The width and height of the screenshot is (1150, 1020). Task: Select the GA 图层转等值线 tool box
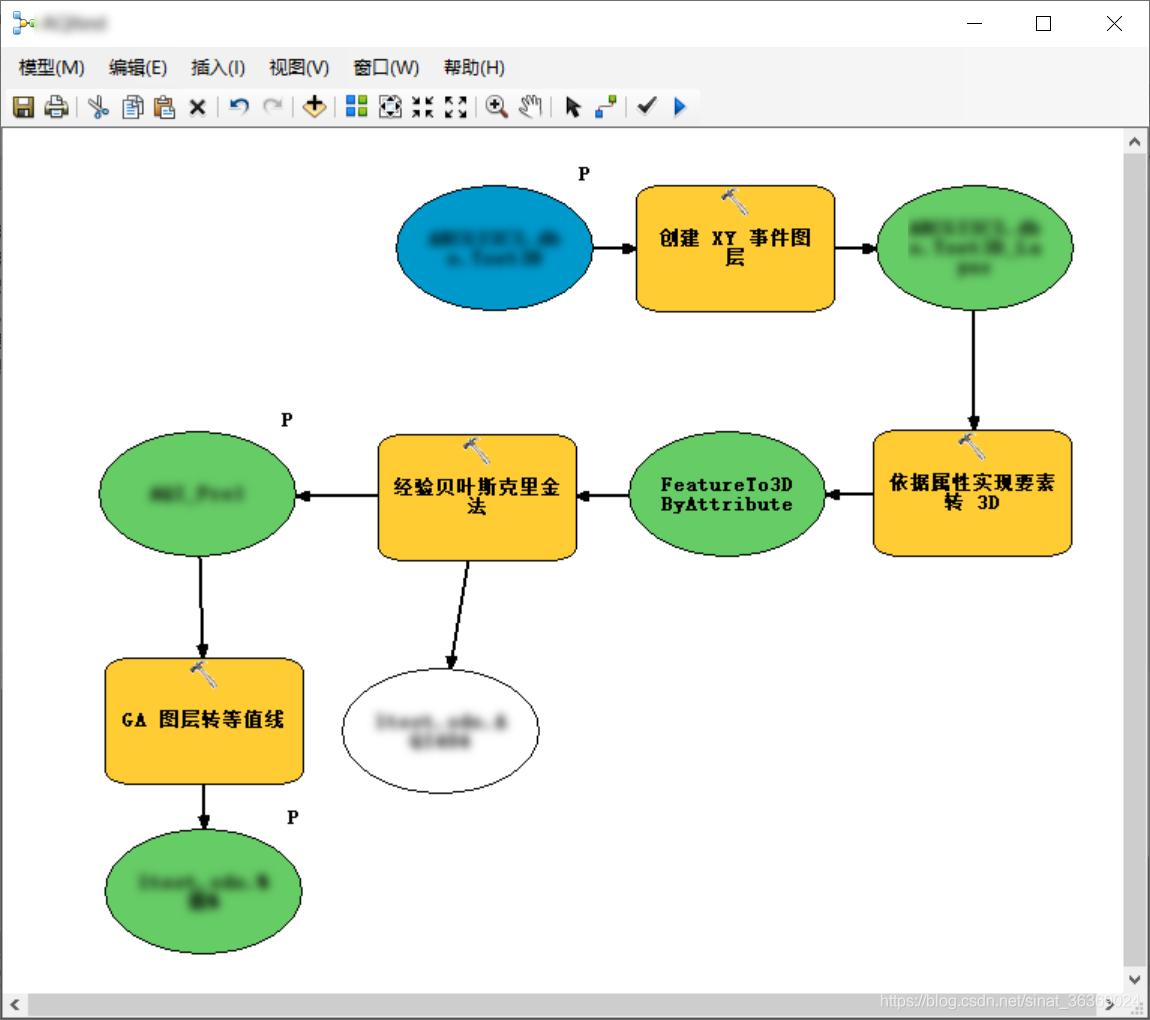(x=203, y=720)
